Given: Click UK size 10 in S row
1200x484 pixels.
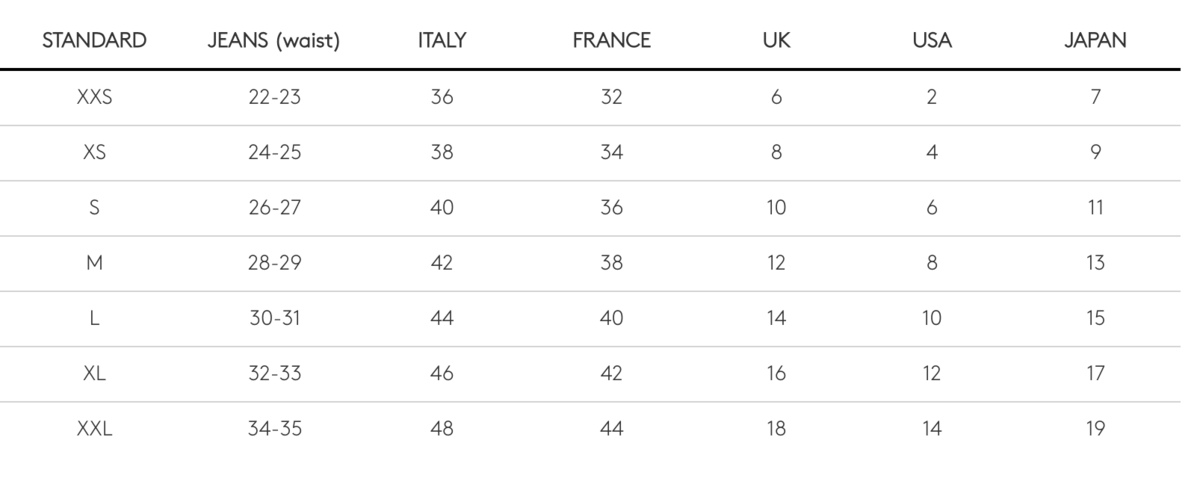Looking at the screenshot, I should pyautogui.click(x=776, y=208).
